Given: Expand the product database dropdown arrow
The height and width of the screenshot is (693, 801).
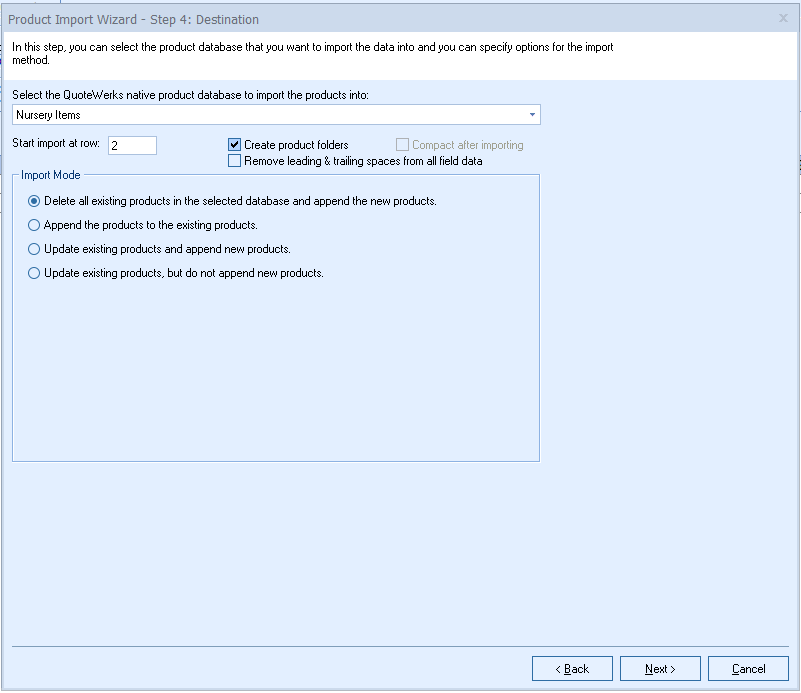Looking at the screenshot, I should pos(532,115).
